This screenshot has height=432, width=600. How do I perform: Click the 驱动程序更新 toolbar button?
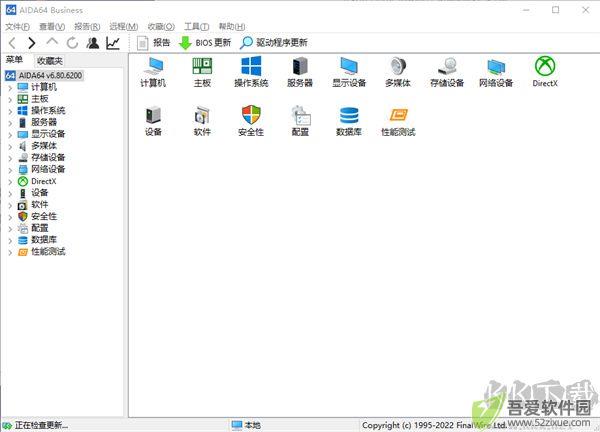pyautogui.click(x=274, y=43)
